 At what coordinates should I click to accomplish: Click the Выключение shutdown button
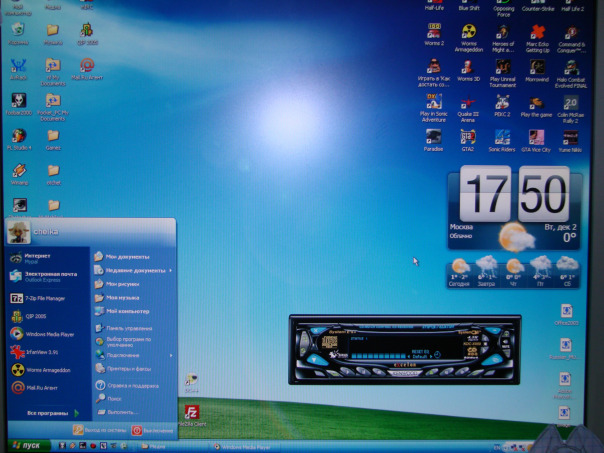[x=152, y=430]
